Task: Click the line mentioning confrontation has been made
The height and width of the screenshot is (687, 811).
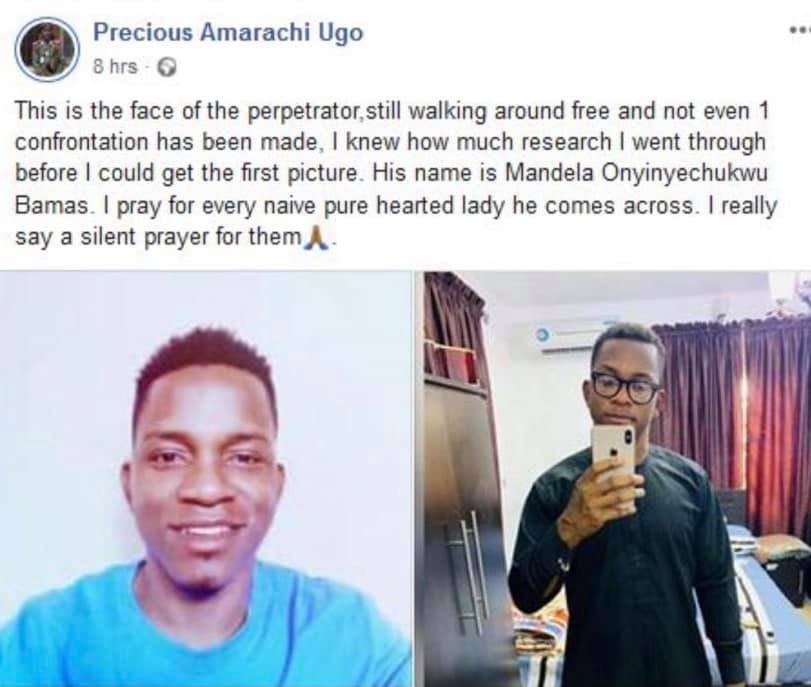Action: pos(391,143)
